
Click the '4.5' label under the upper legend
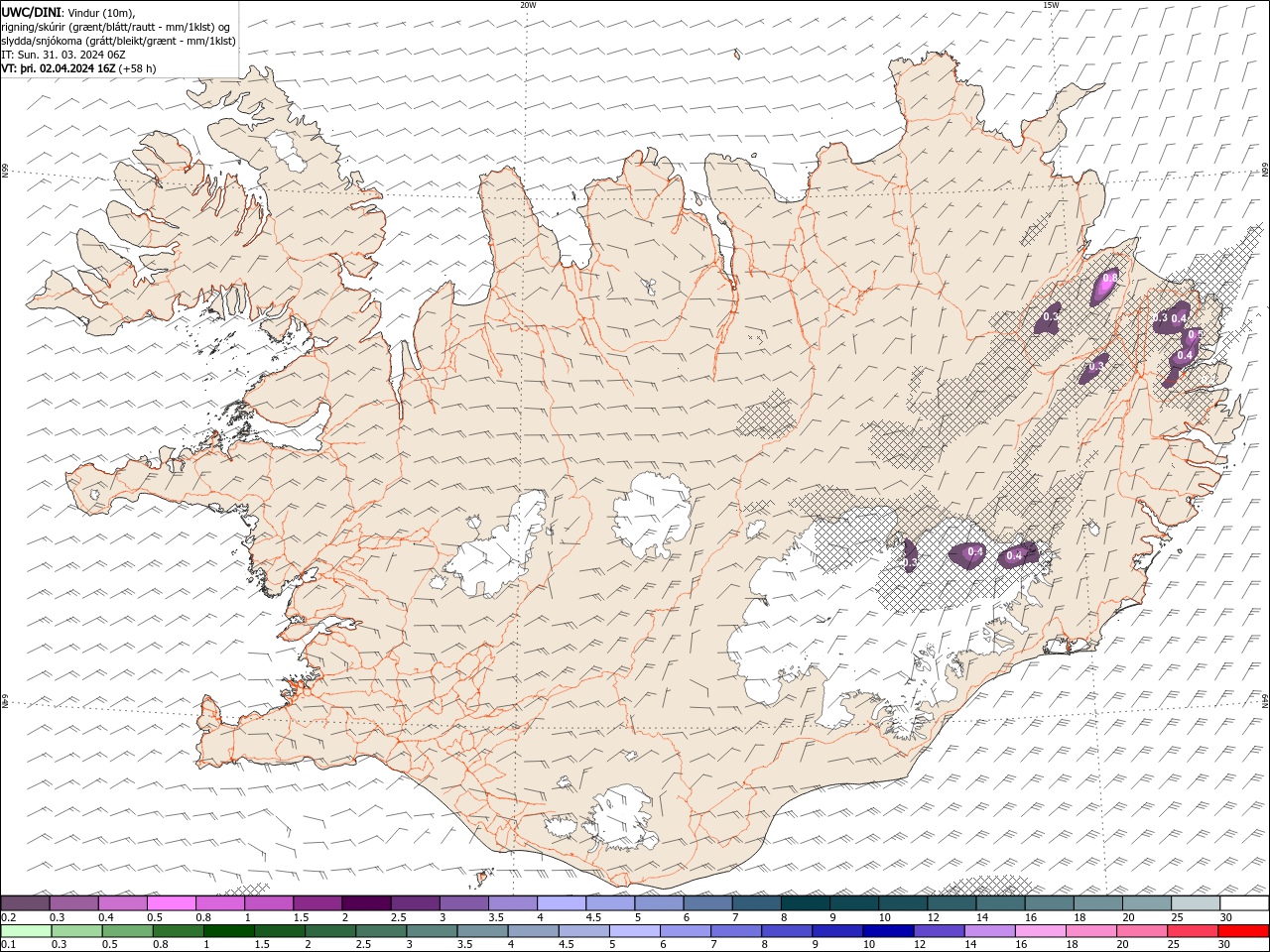pyautogui.click(x=593, y=917)
